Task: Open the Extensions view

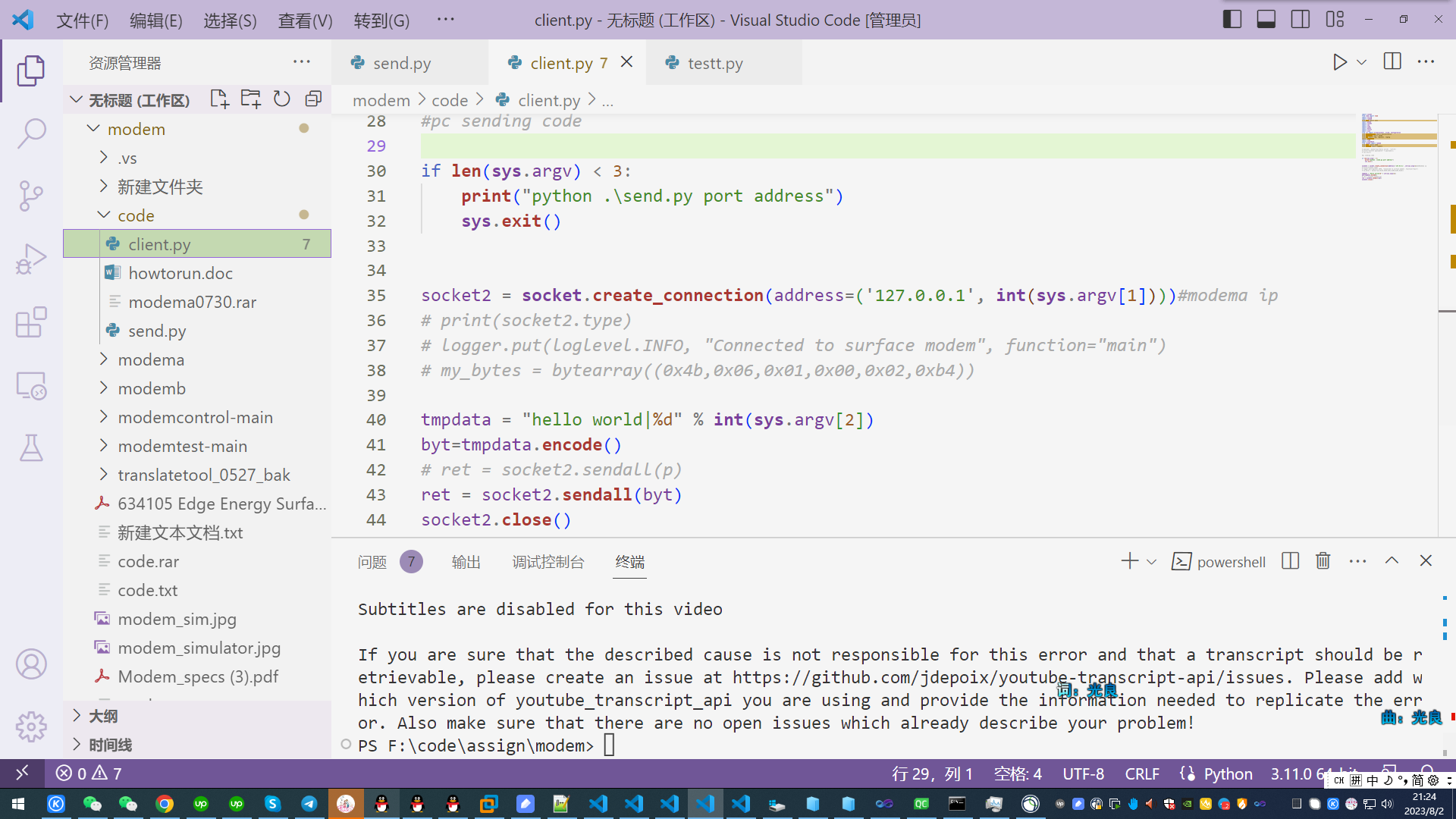Action: (x=31, y=322)
